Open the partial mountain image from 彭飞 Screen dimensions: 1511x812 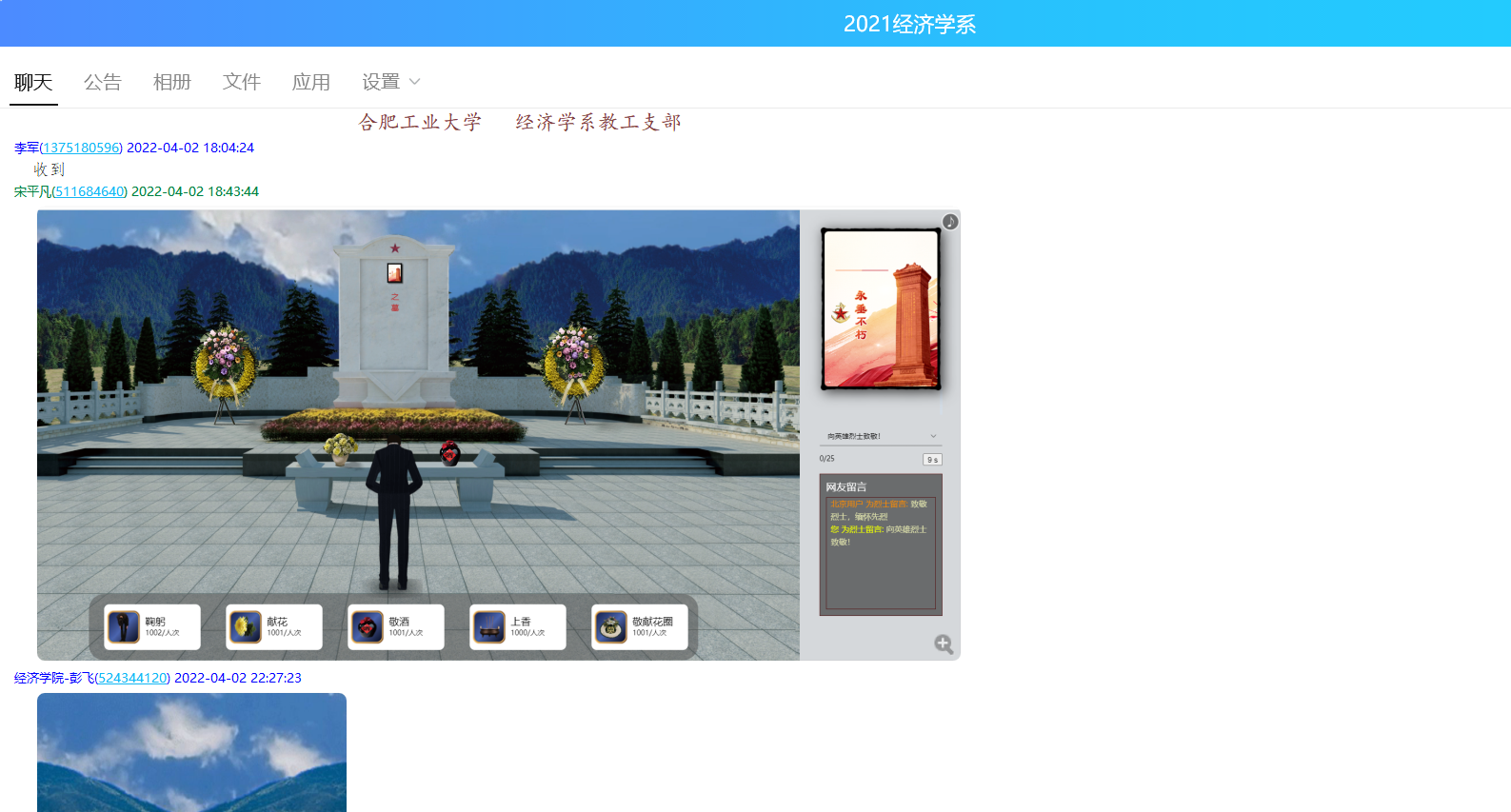(191, 752)
